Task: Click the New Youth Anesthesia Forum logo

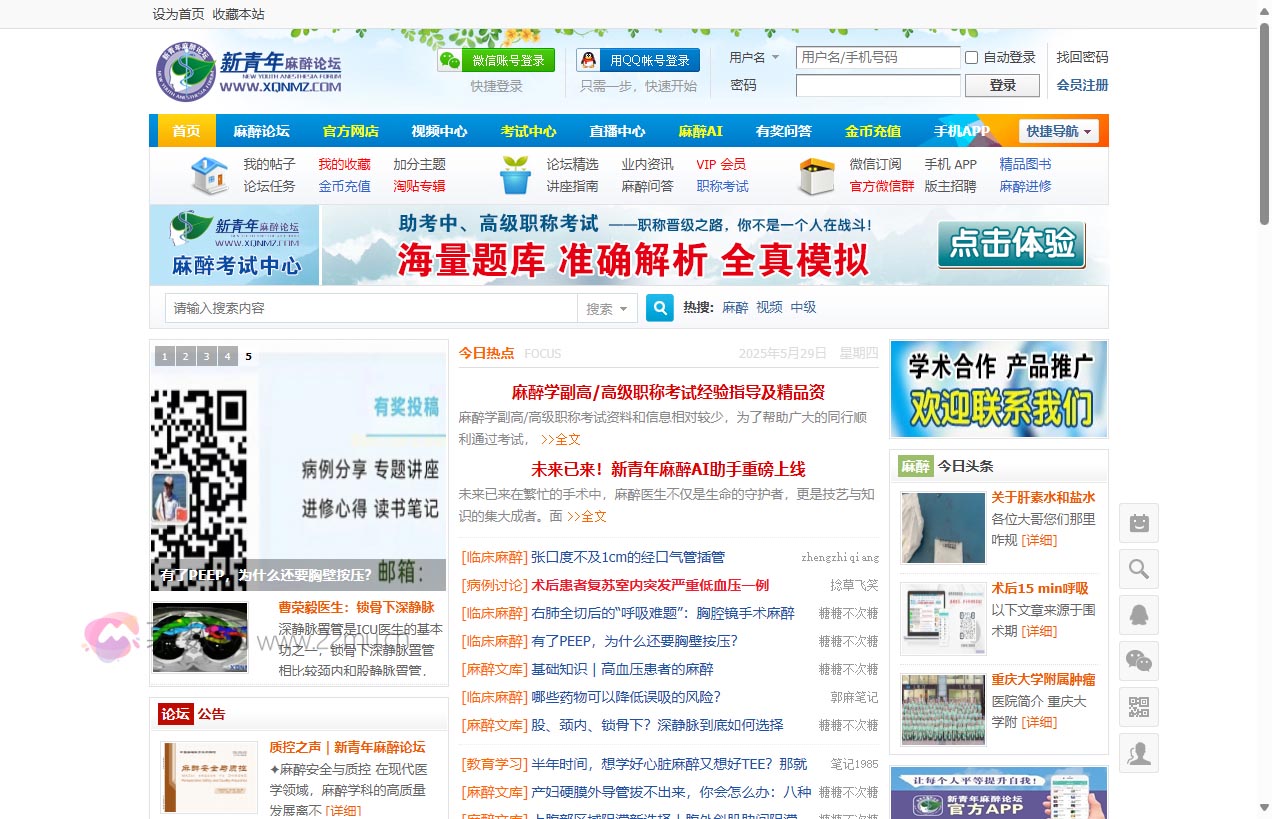Action: [x=249, y=72]
